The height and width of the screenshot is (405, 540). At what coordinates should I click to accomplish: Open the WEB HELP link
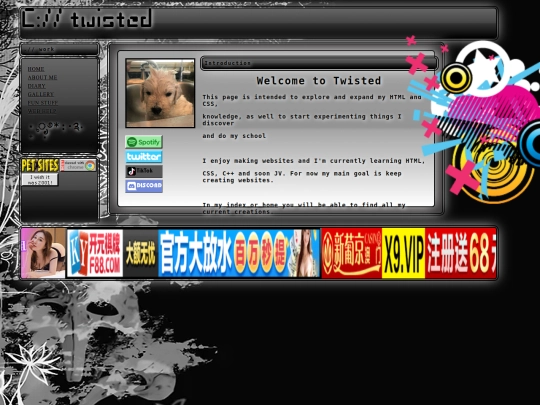(x=42, y=111)
